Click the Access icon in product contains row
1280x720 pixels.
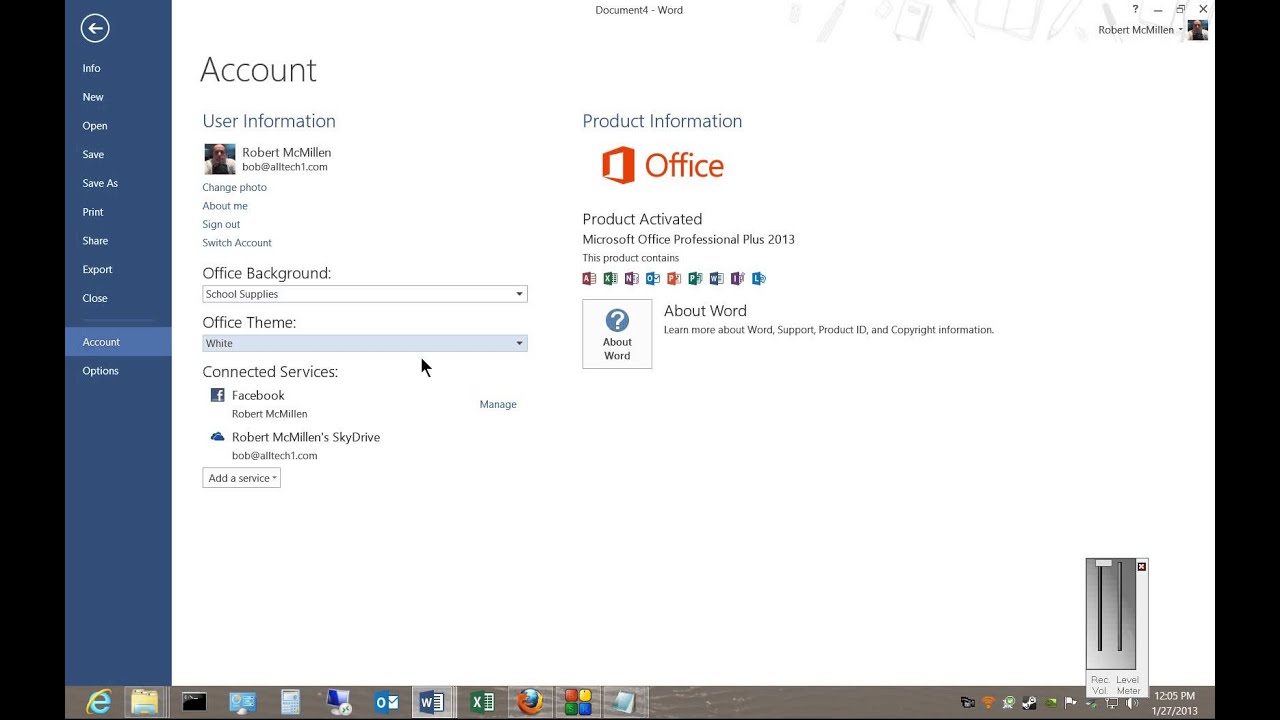[589, 278]
